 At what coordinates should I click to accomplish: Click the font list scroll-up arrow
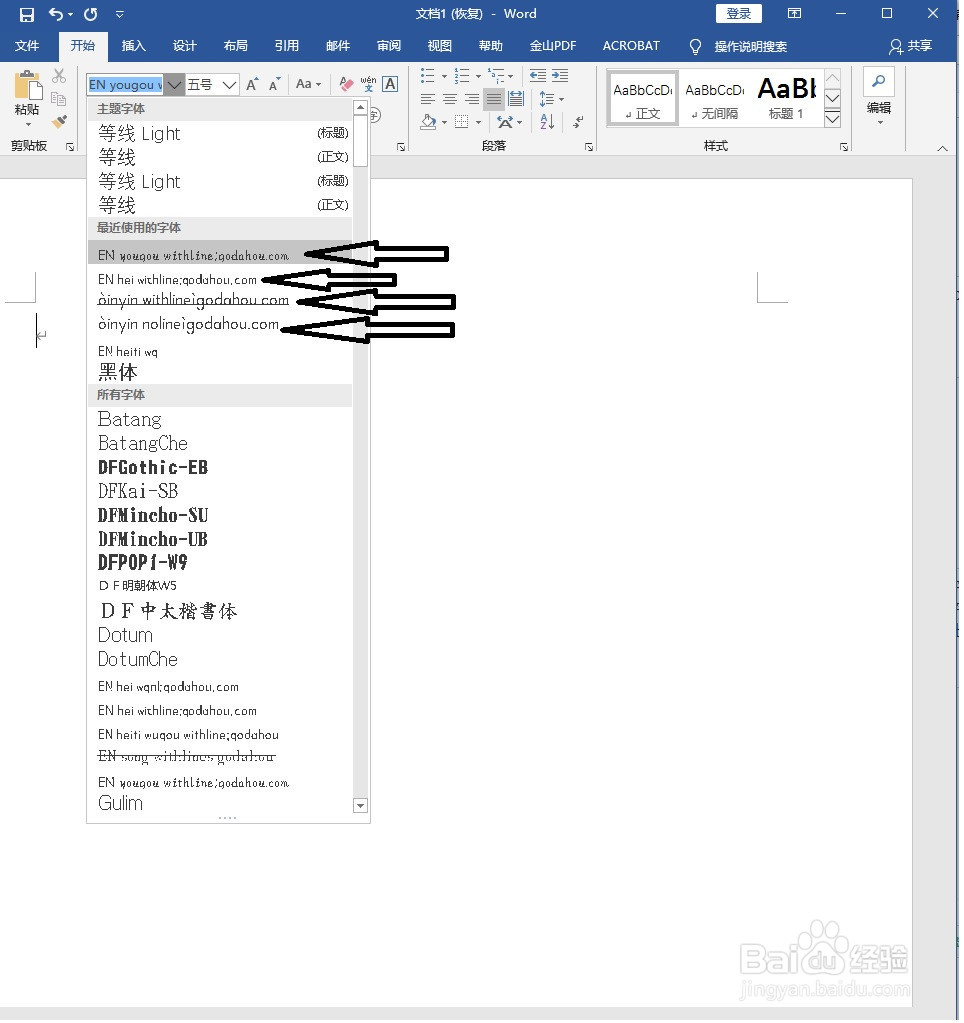pos(360,108)
